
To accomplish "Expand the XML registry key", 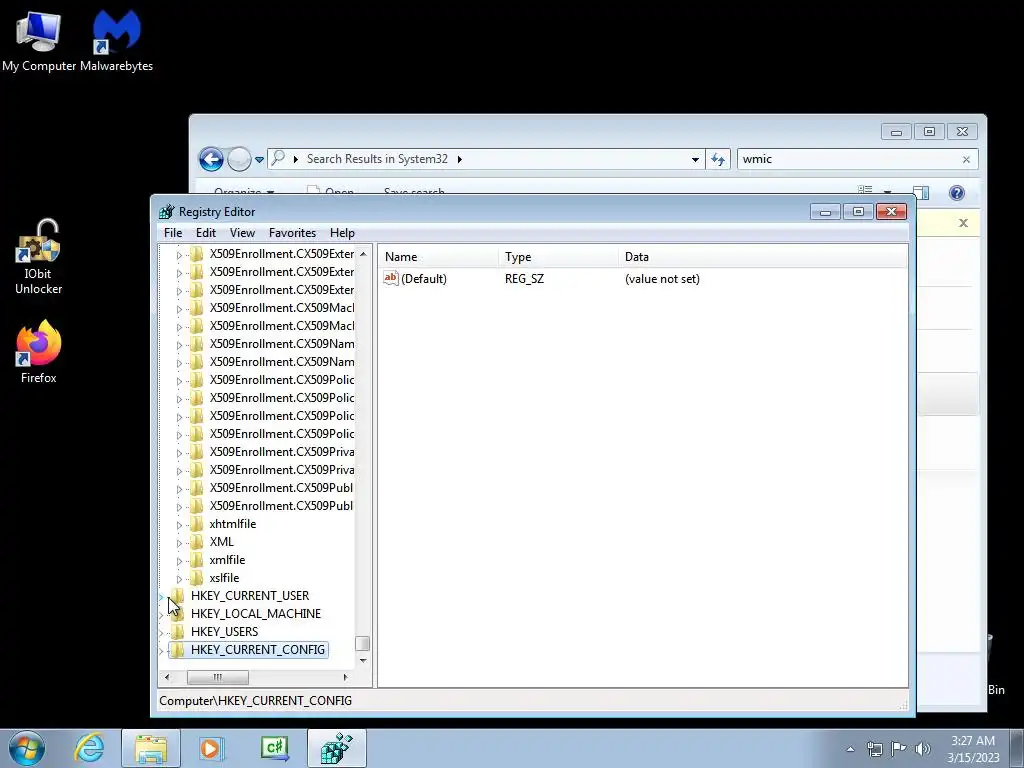I will point(180,543).
